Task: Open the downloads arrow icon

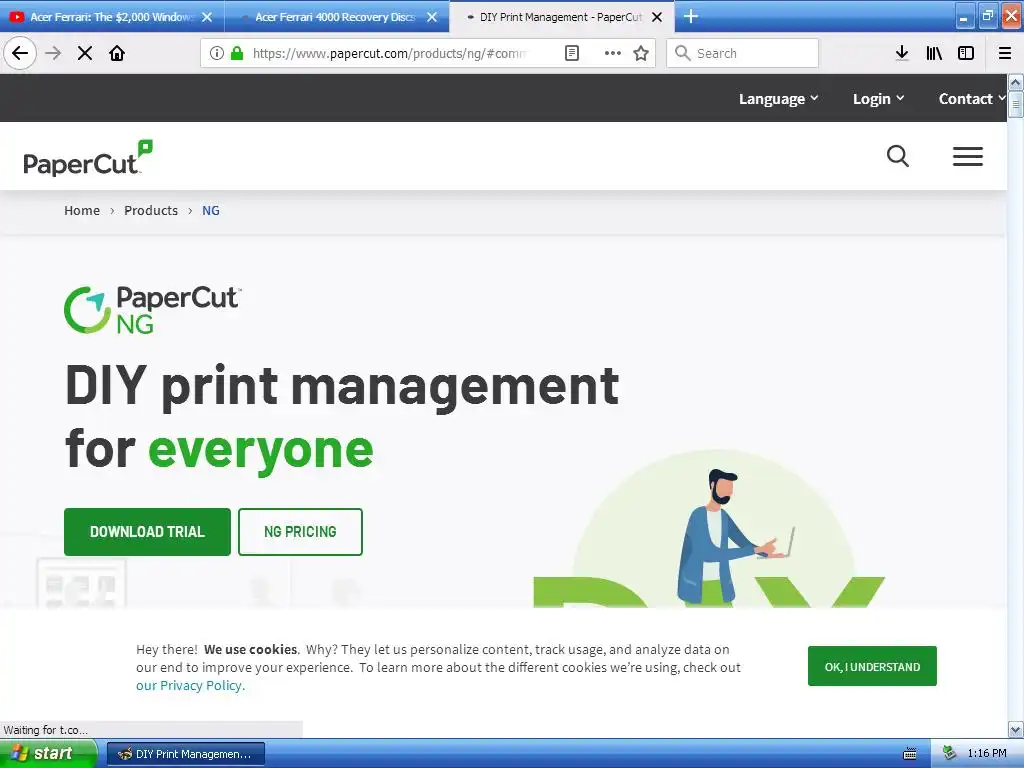Action: 902,53
